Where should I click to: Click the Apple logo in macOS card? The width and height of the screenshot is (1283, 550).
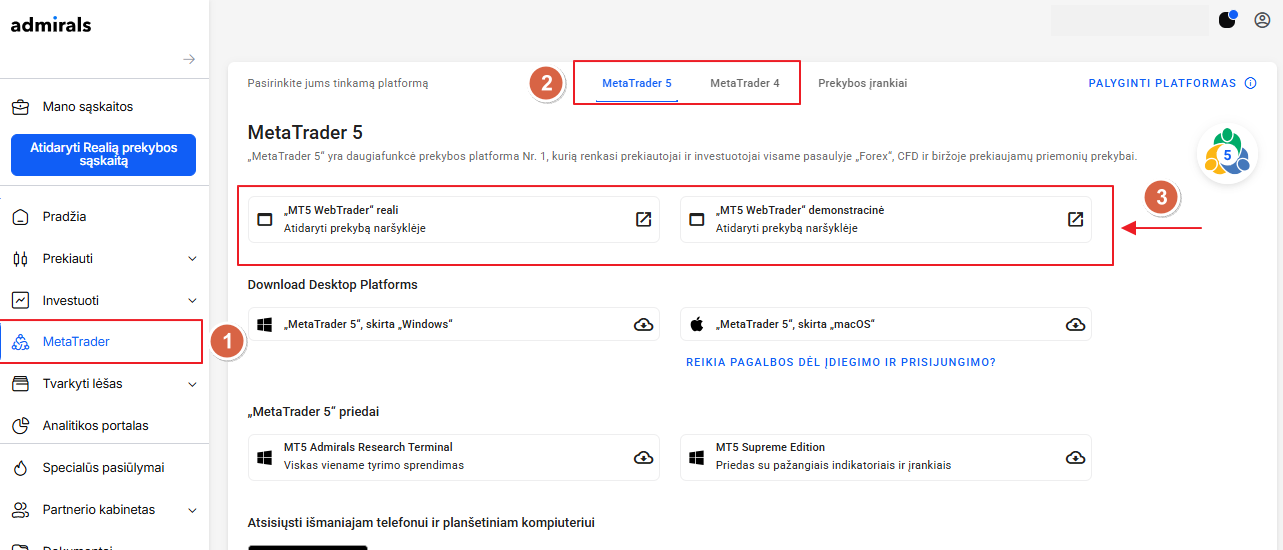[697, 324]
